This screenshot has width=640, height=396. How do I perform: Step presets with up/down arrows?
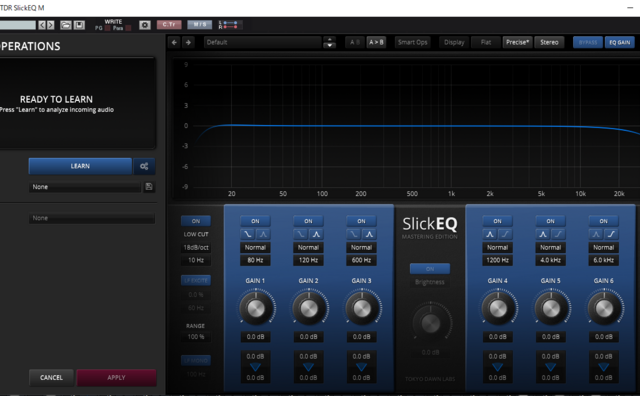click(x=329, y=42)
